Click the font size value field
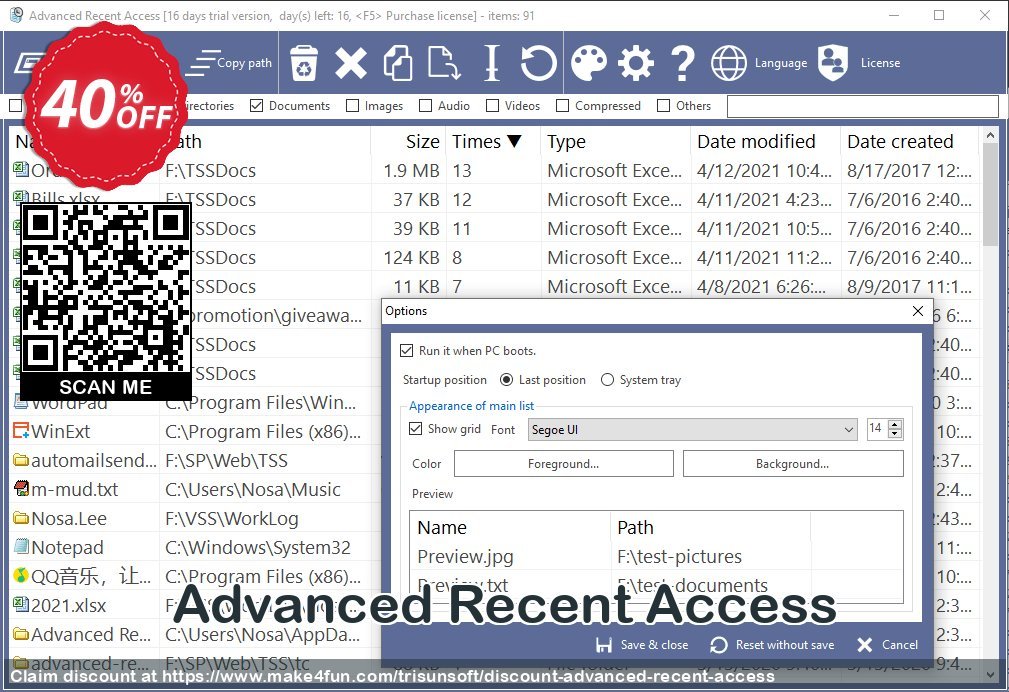Screen dimensions: 1009x692 pyautogui.click(x=876, y=429)
